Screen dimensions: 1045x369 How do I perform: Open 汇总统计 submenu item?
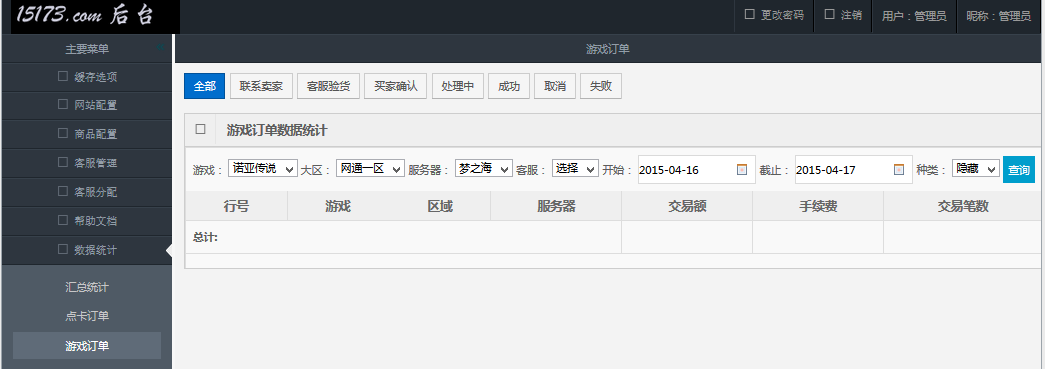click(x=87, y=288)
